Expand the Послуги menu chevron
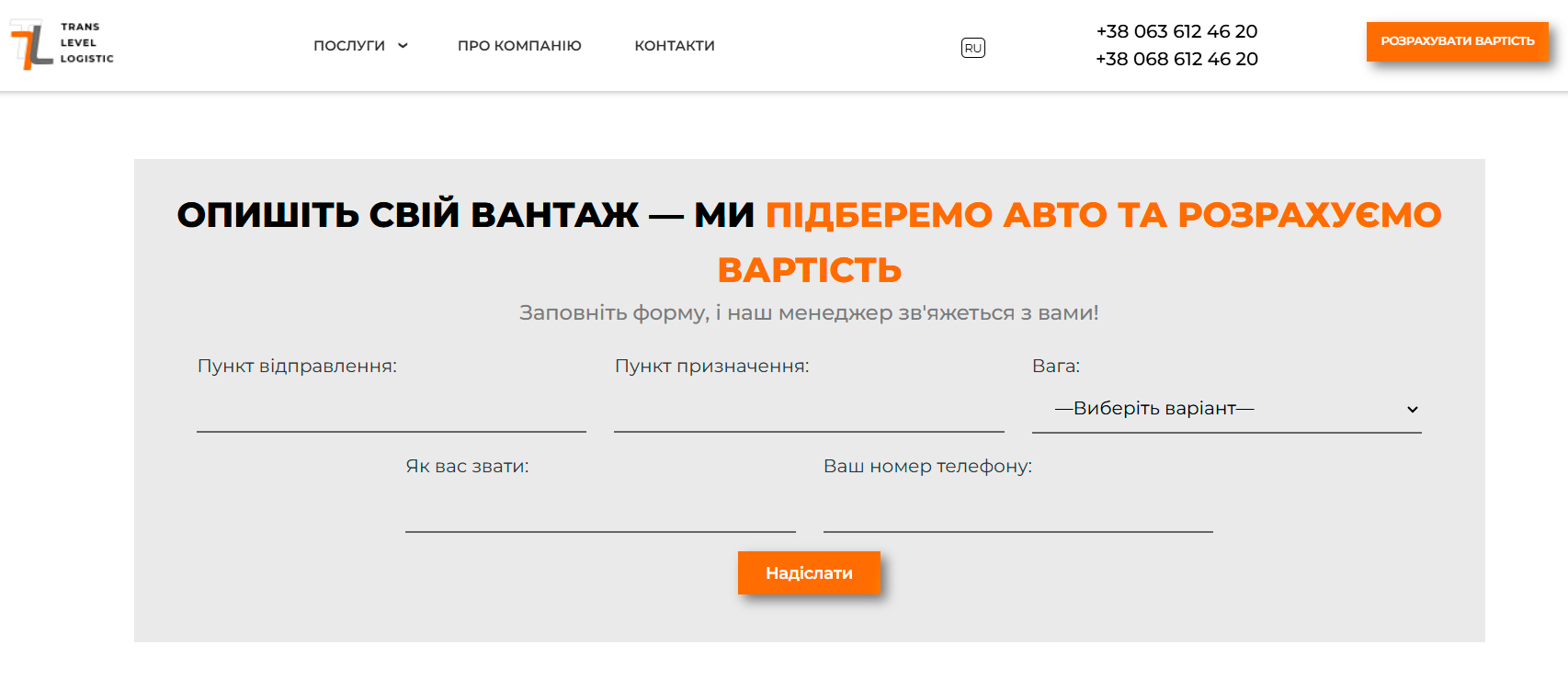 403,46
